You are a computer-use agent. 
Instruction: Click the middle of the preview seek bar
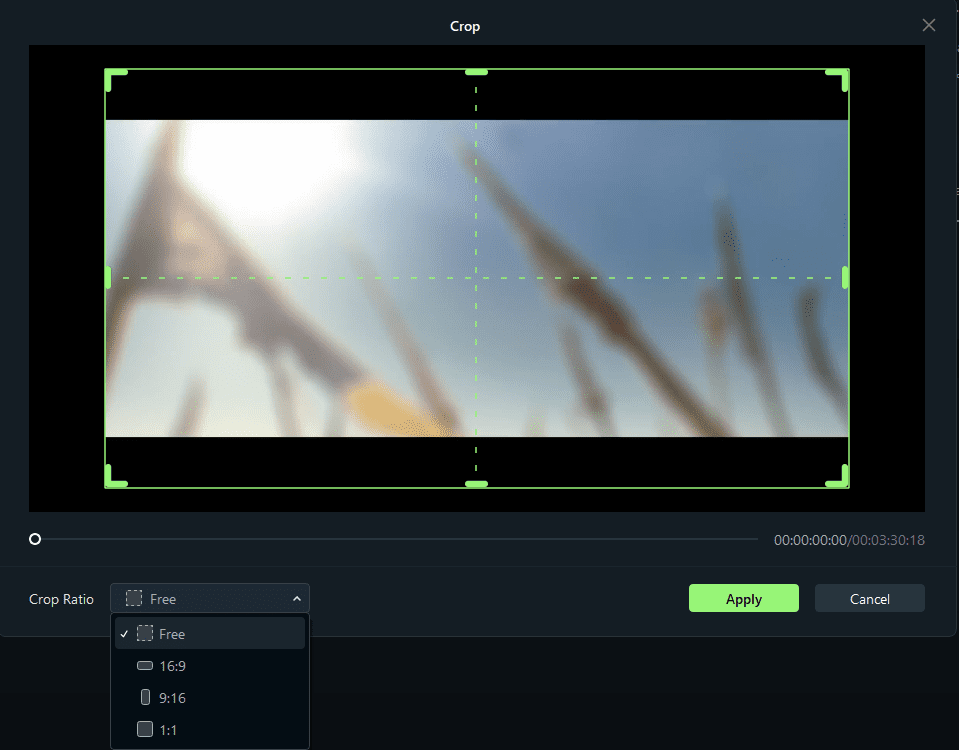pos(396,539)
